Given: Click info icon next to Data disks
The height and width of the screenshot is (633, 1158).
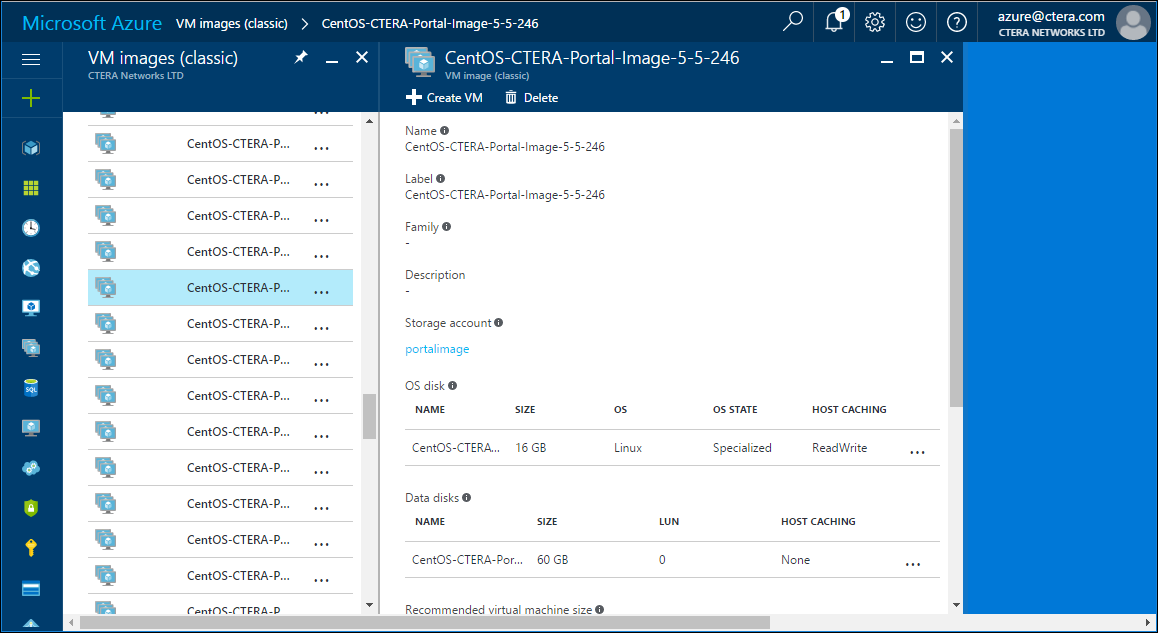Looking at the screenshot, I should tap(467, 498).
